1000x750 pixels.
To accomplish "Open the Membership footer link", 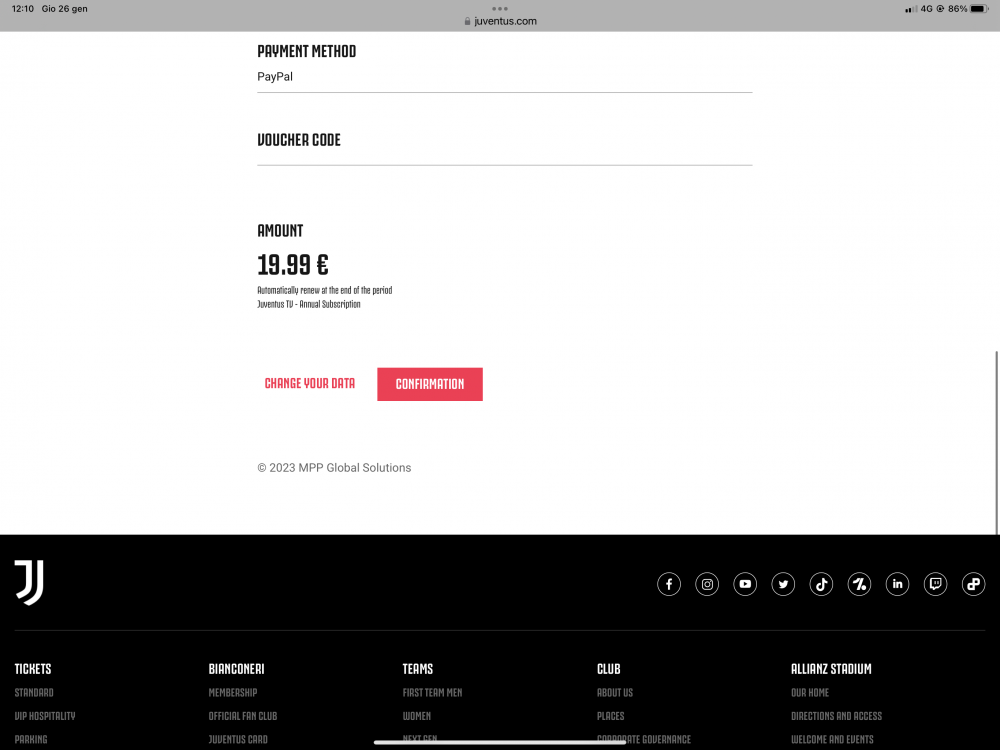I will point(233,693).
